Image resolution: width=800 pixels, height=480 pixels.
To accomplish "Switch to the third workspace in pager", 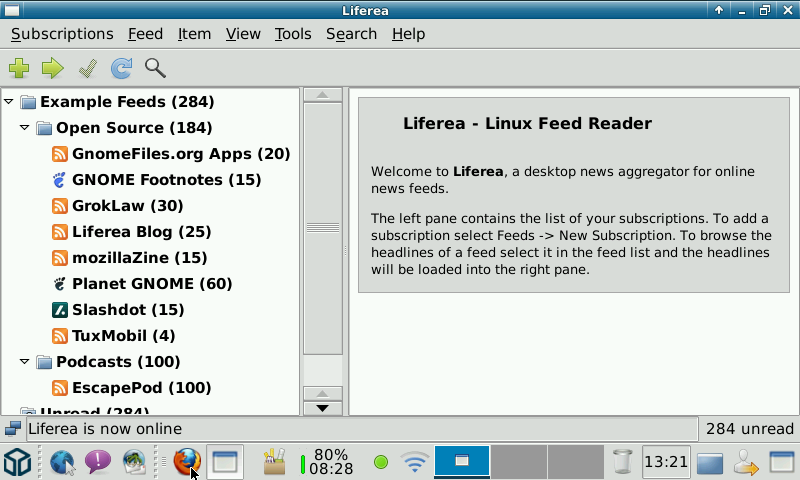I will click(x=576, y=462).
